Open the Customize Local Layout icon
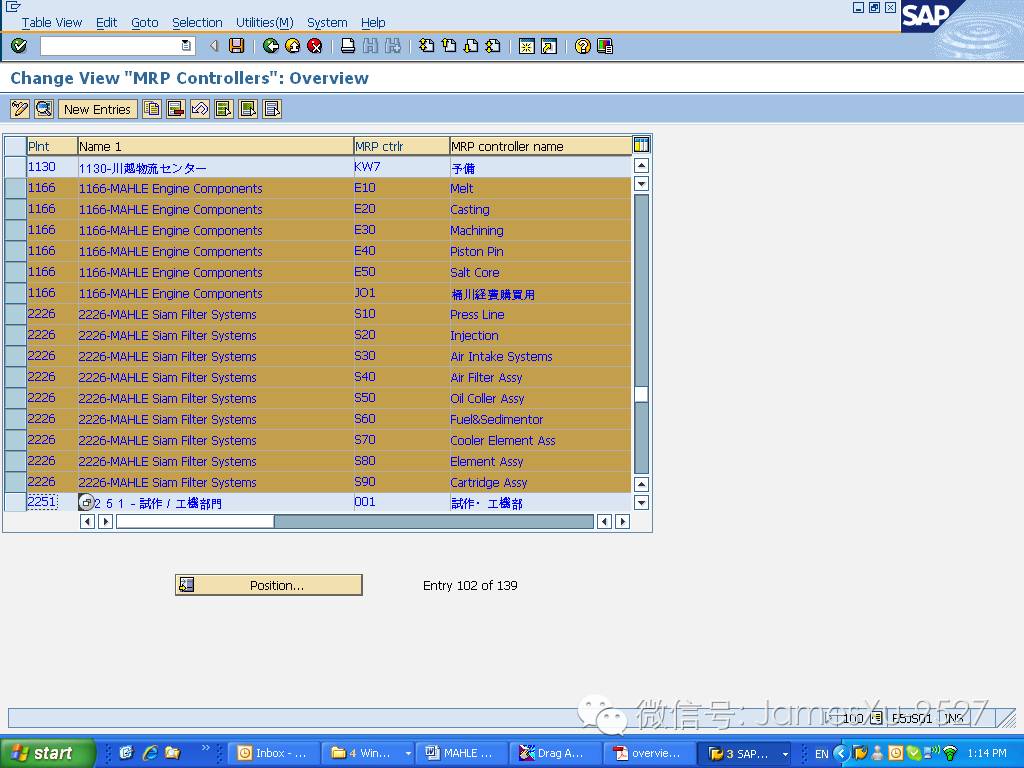The width and height of the screenshot is (1024, 768). coord(605,46)
